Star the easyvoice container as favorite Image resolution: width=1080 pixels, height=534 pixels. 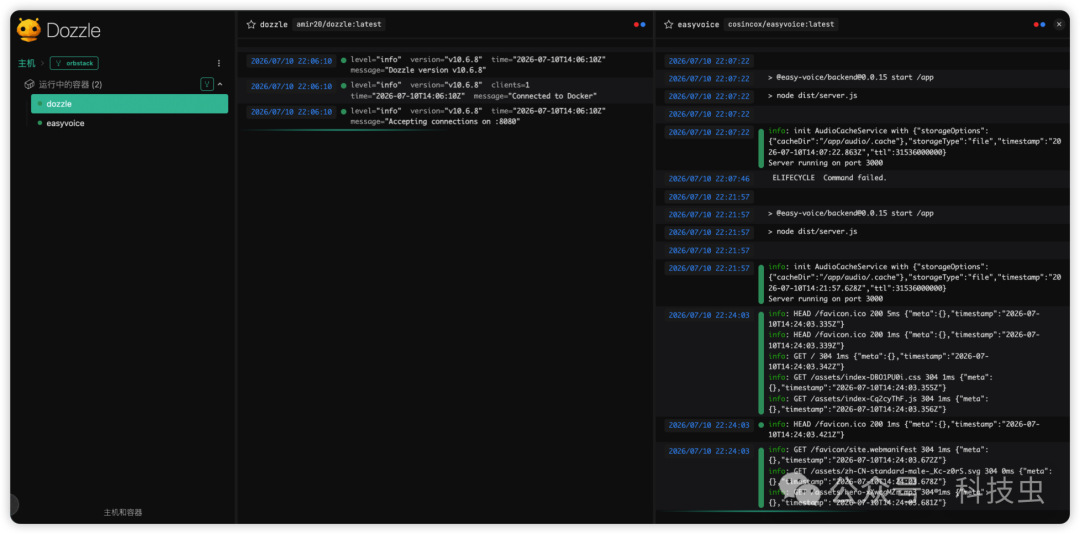click(x=668, y=24)
